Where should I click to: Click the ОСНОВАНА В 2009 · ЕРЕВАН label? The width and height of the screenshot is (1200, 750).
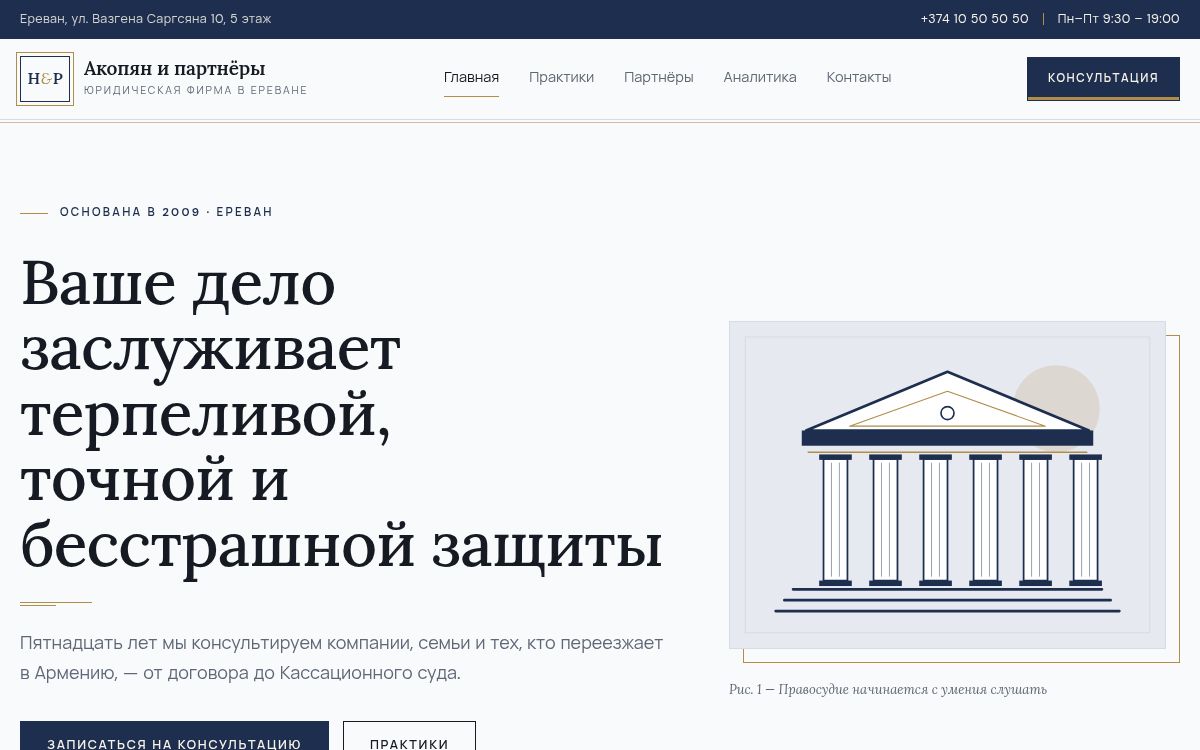[166, 212]
